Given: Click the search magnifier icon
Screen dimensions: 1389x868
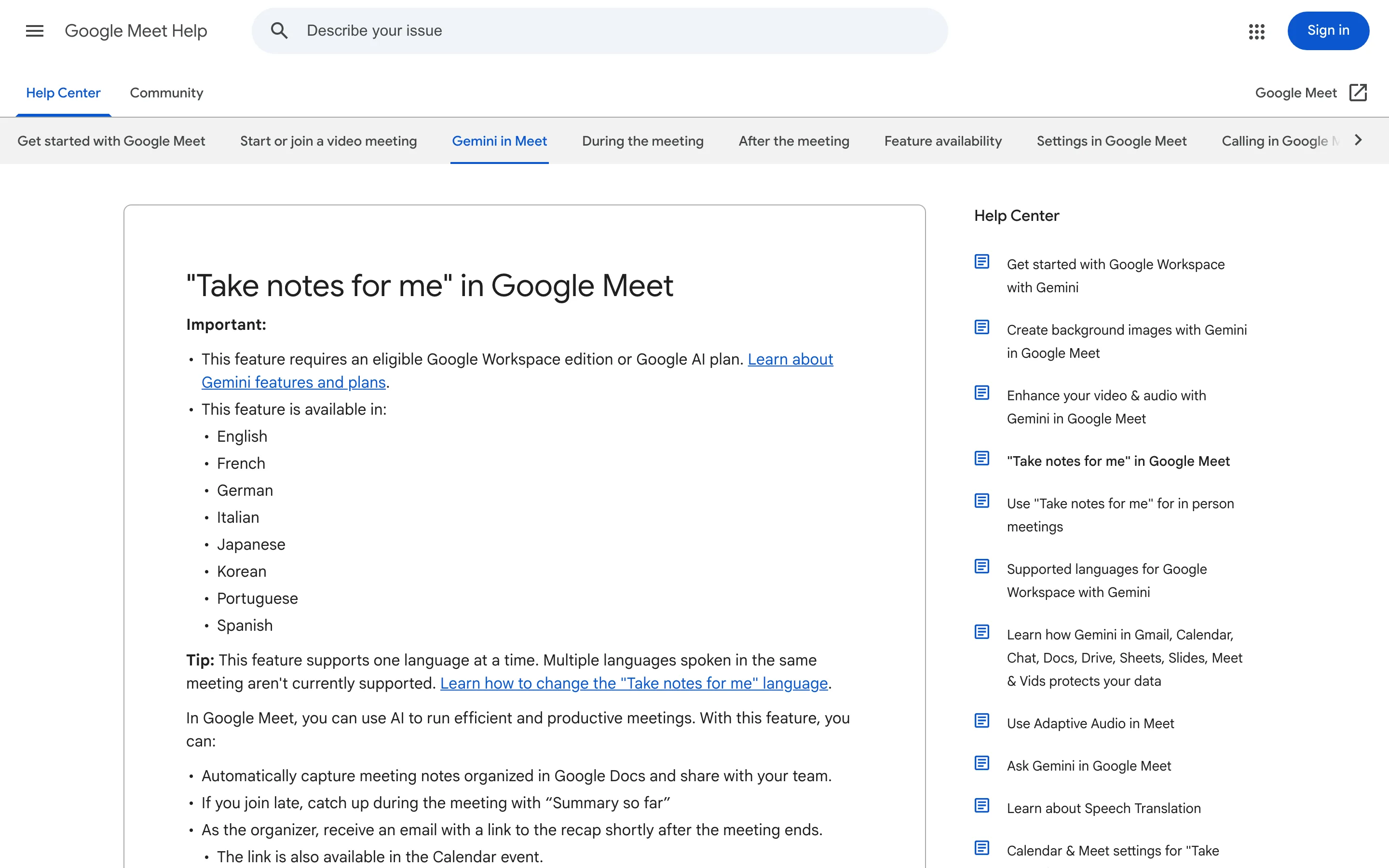Looking at the screenshot, I should [279, 31].
